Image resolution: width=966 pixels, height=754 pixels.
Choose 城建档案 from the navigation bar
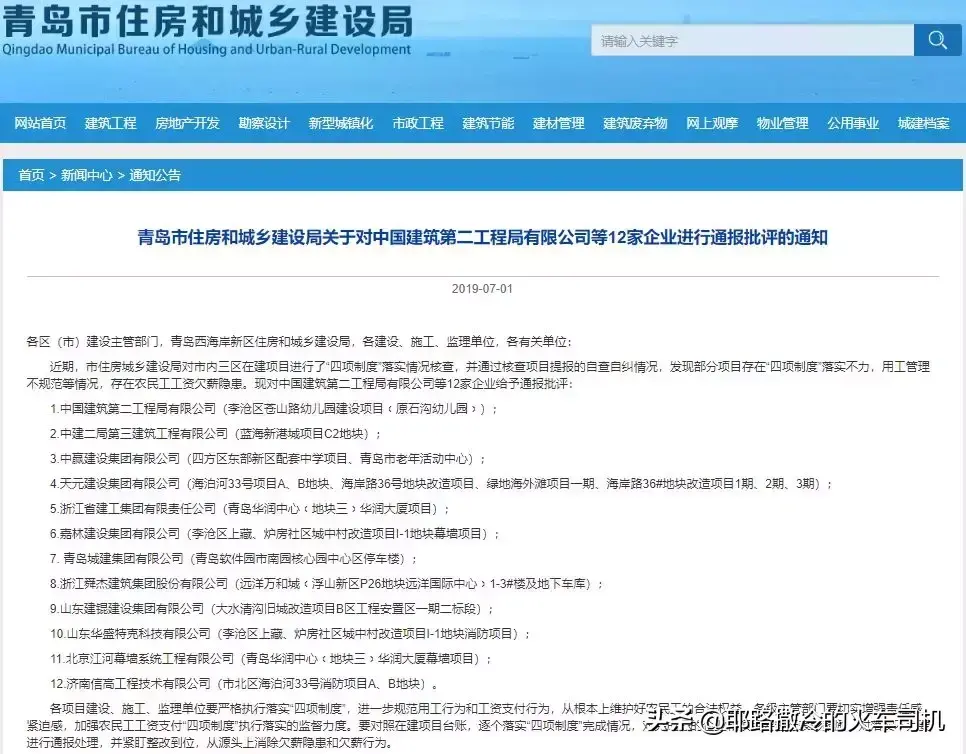[x=923, y=123]
